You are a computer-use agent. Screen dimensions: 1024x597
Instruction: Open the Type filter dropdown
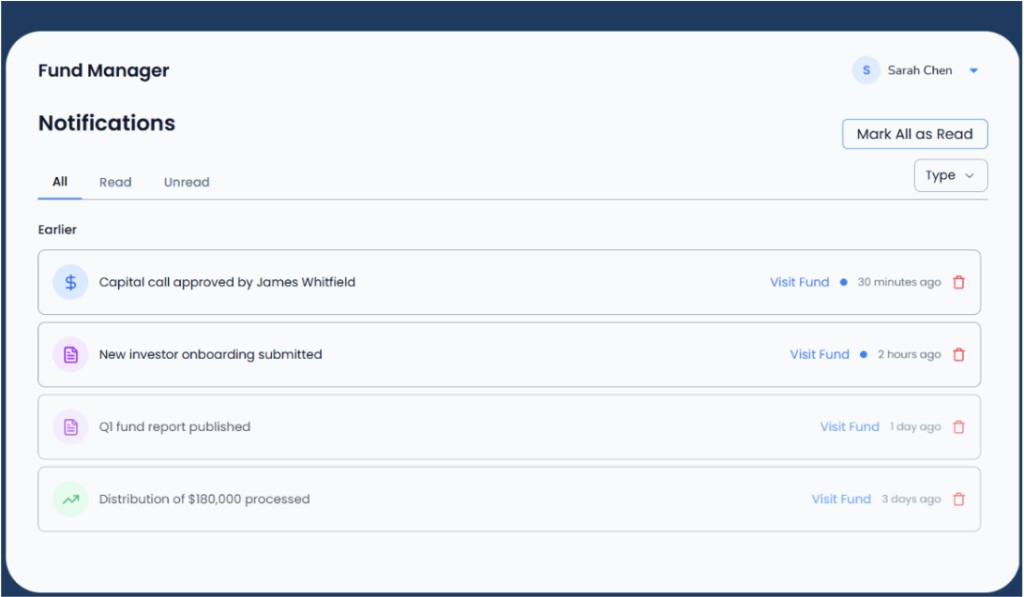click(950, 176)
